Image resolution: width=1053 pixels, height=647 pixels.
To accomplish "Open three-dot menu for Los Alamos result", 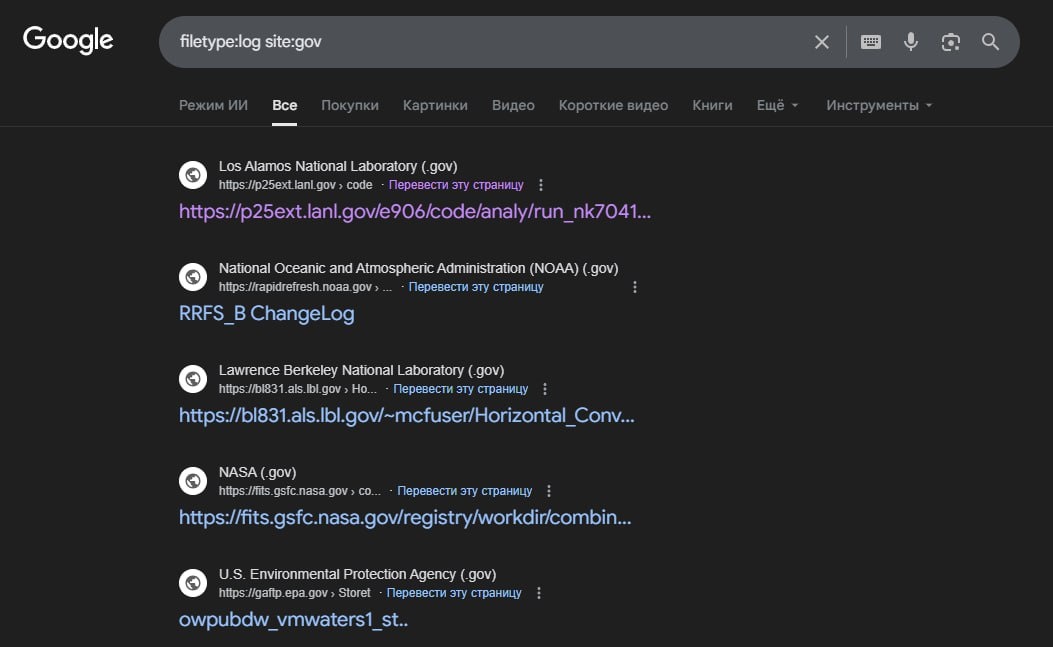I will click(x=541, y=185).
